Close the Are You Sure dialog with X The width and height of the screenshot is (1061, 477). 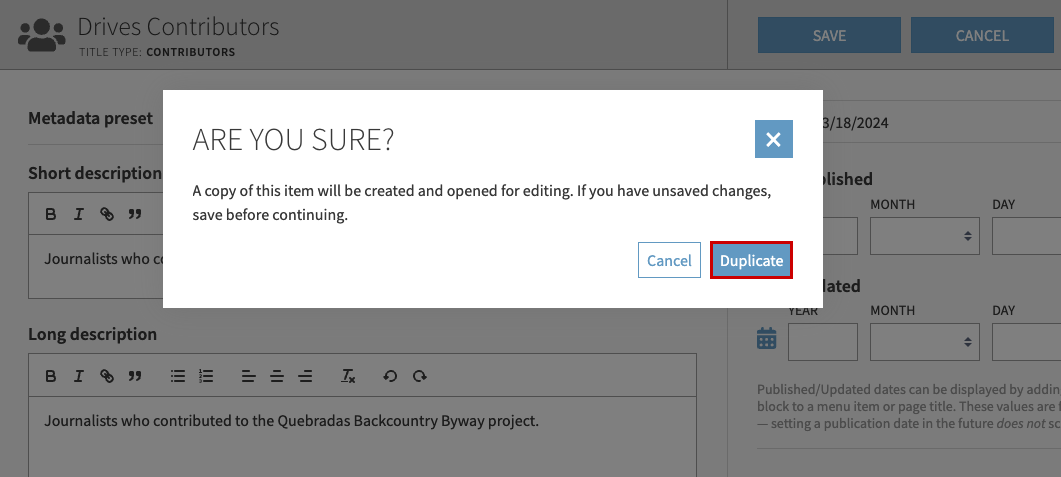coord(773,139)
